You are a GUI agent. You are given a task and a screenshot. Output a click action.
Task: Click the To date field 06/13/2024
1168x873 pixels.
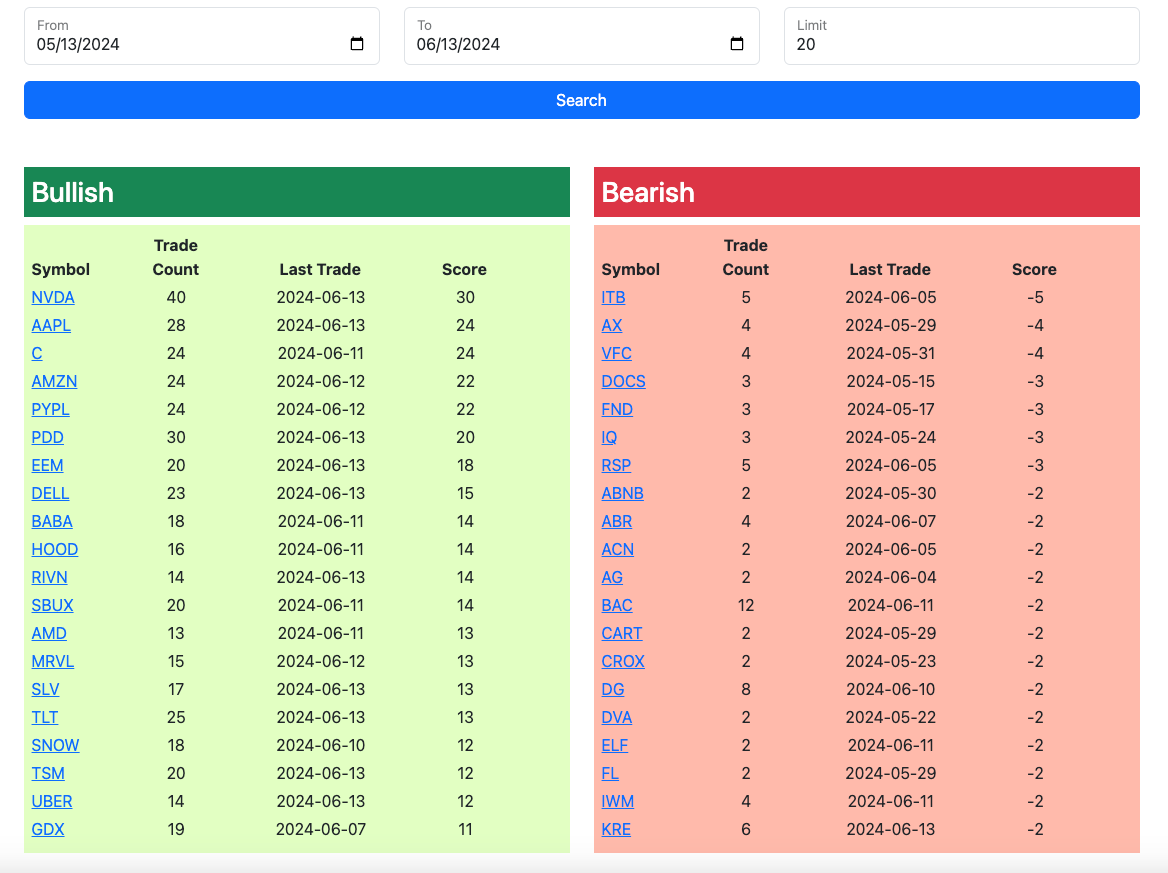(x=582, y=36)
